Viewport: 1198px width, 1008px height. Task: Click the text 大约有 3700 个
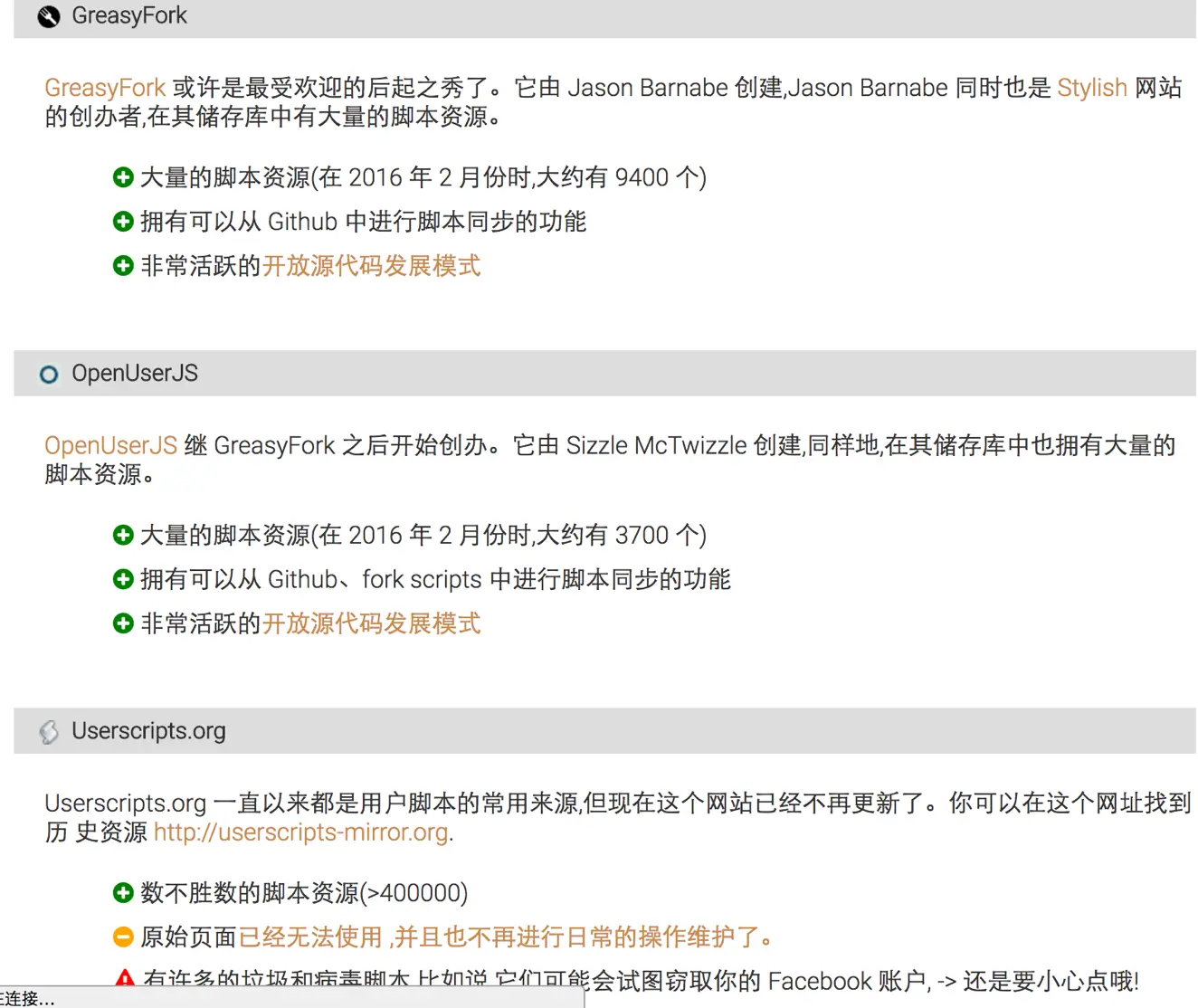pyautogui.click(x=622, y=535)
